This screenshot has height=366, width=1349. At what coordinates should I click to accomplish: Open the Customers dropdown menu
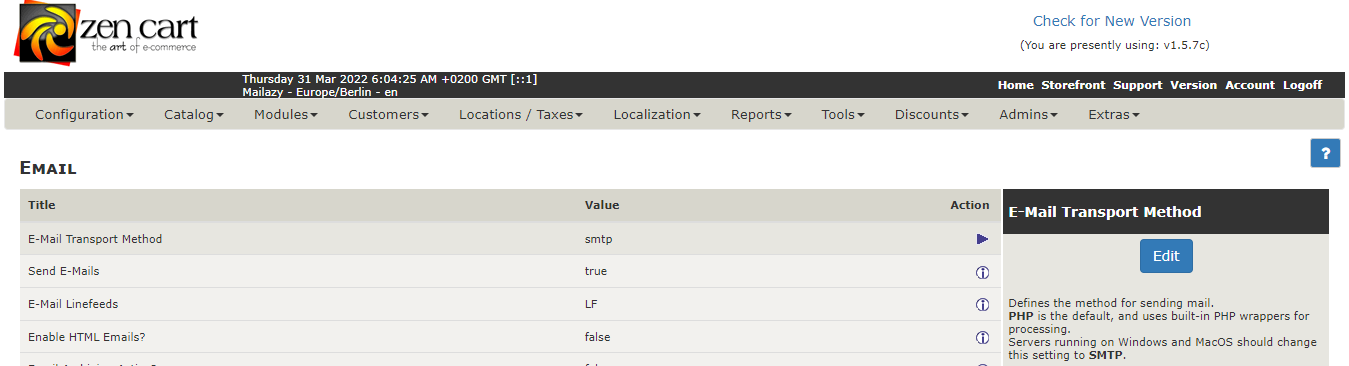coord(388,115)
